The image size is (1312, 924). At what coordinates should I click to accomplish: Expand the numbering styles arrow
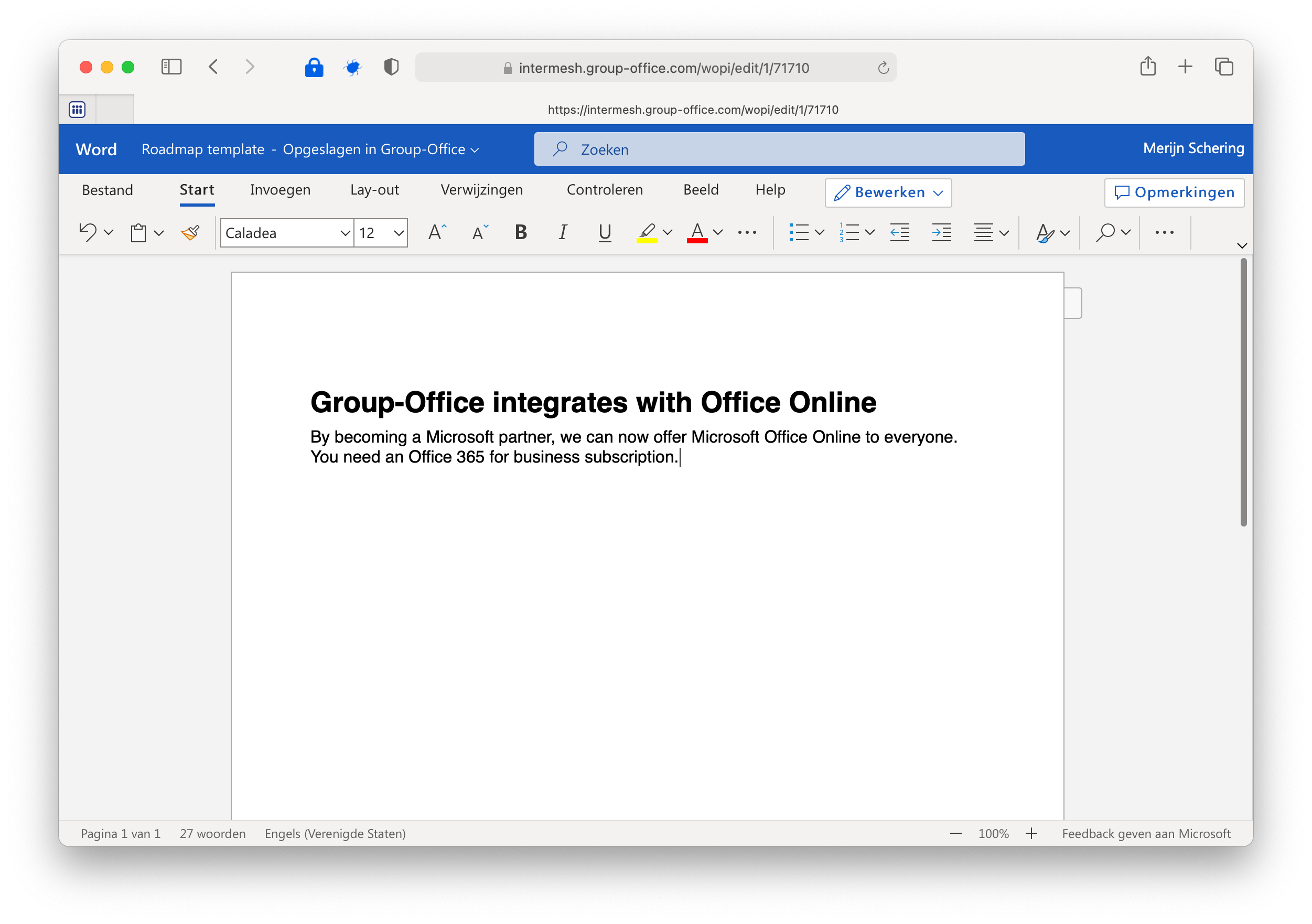tap(870, 232)
